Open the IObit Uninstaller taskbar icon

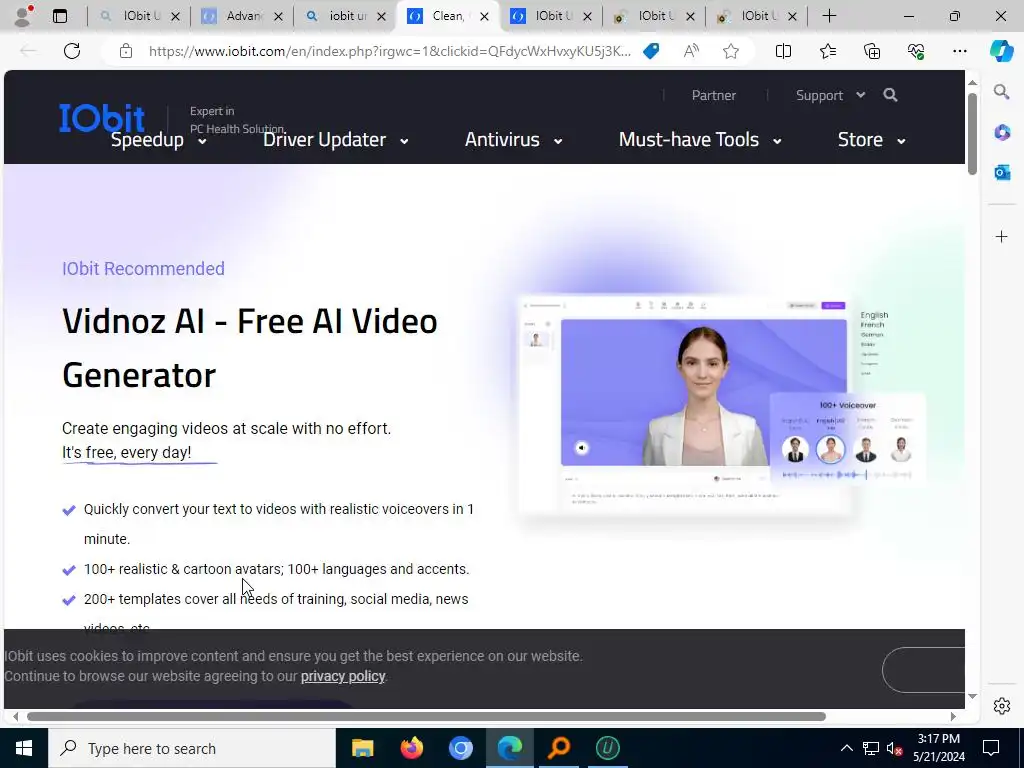(x=607, y=748)
